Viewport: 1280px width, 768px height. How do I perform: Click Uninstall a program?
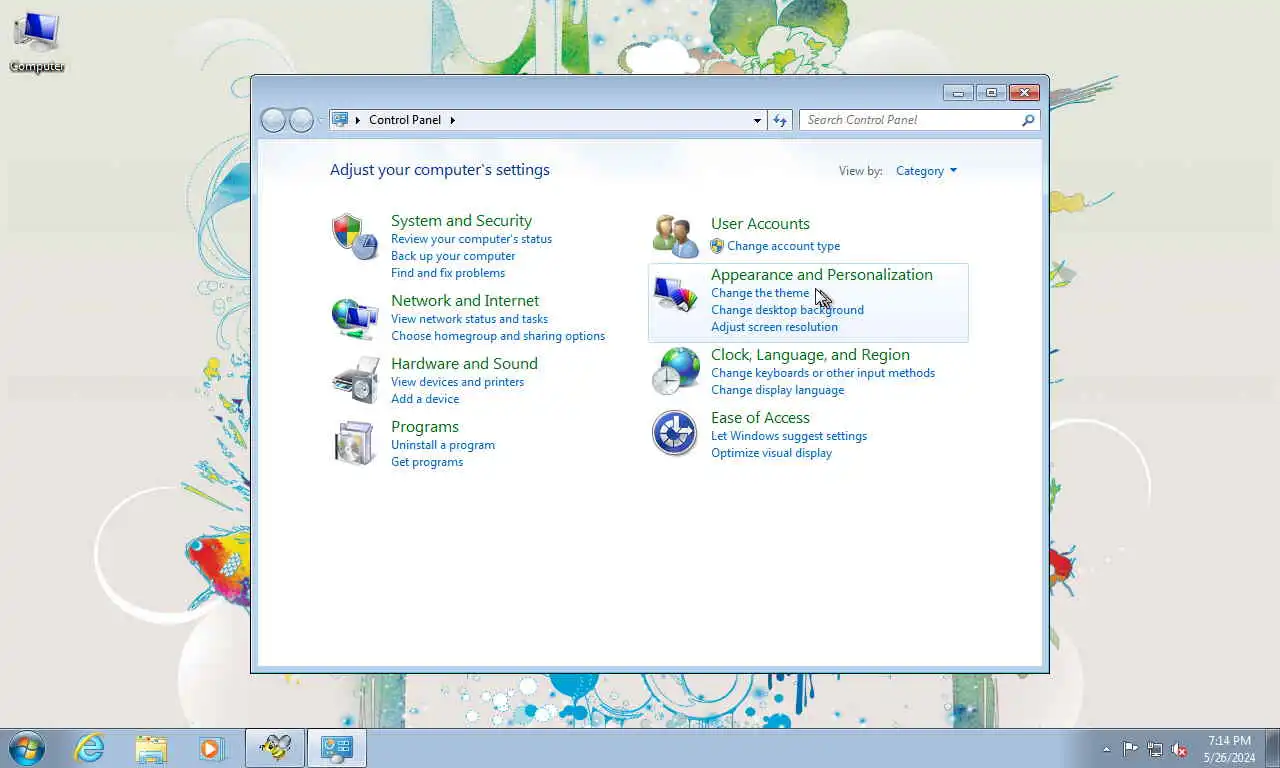click(x=443, y=445)
